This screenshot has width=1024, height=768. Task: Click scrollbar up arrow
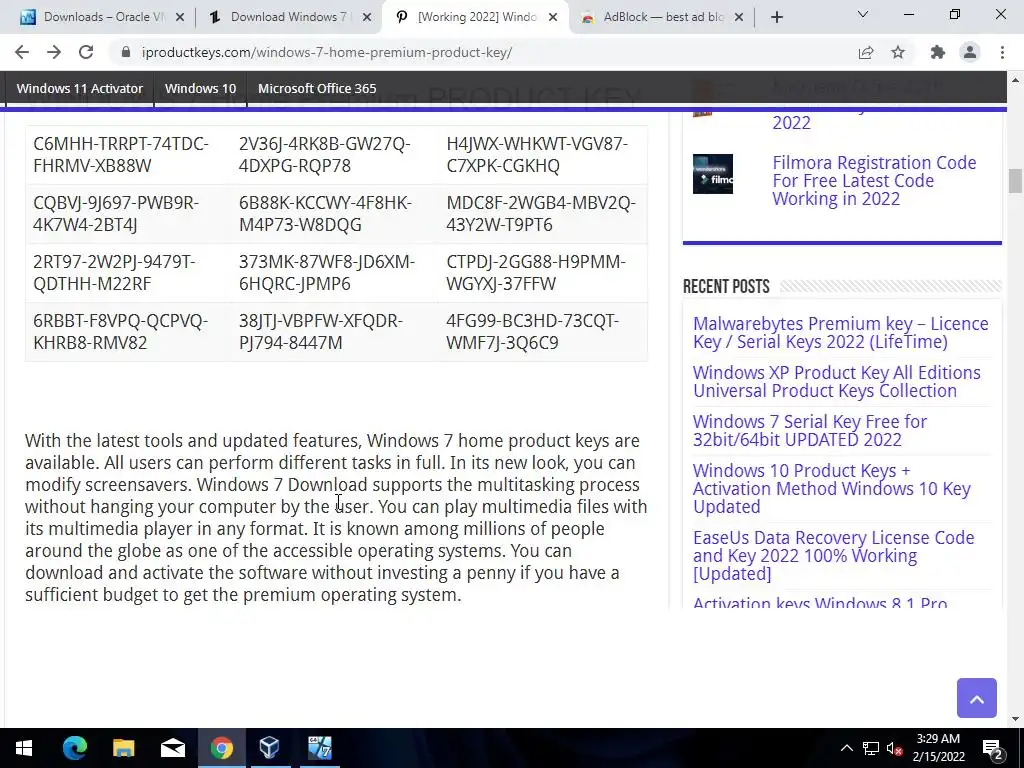(1014, 80)
